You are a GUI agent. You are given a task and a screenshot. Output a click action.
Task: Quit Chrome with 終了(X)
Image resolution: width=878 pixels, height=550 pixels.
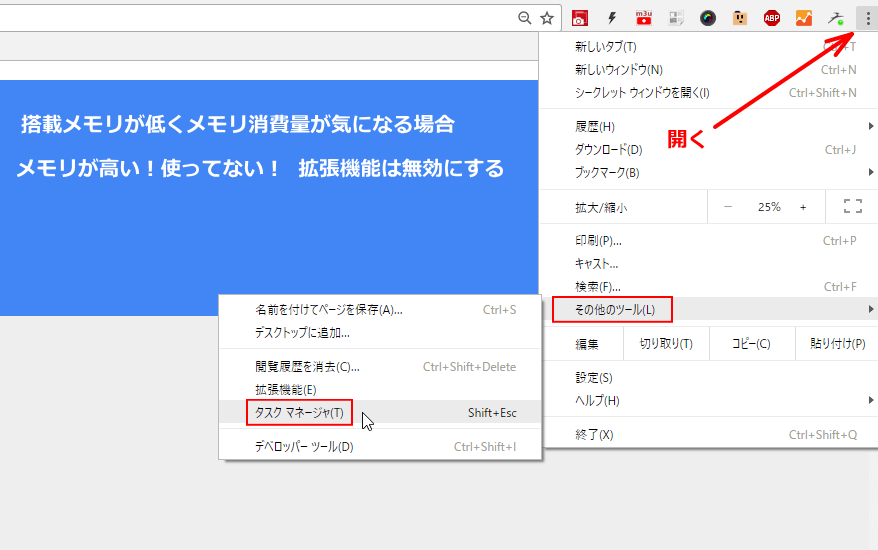(708, 435)
